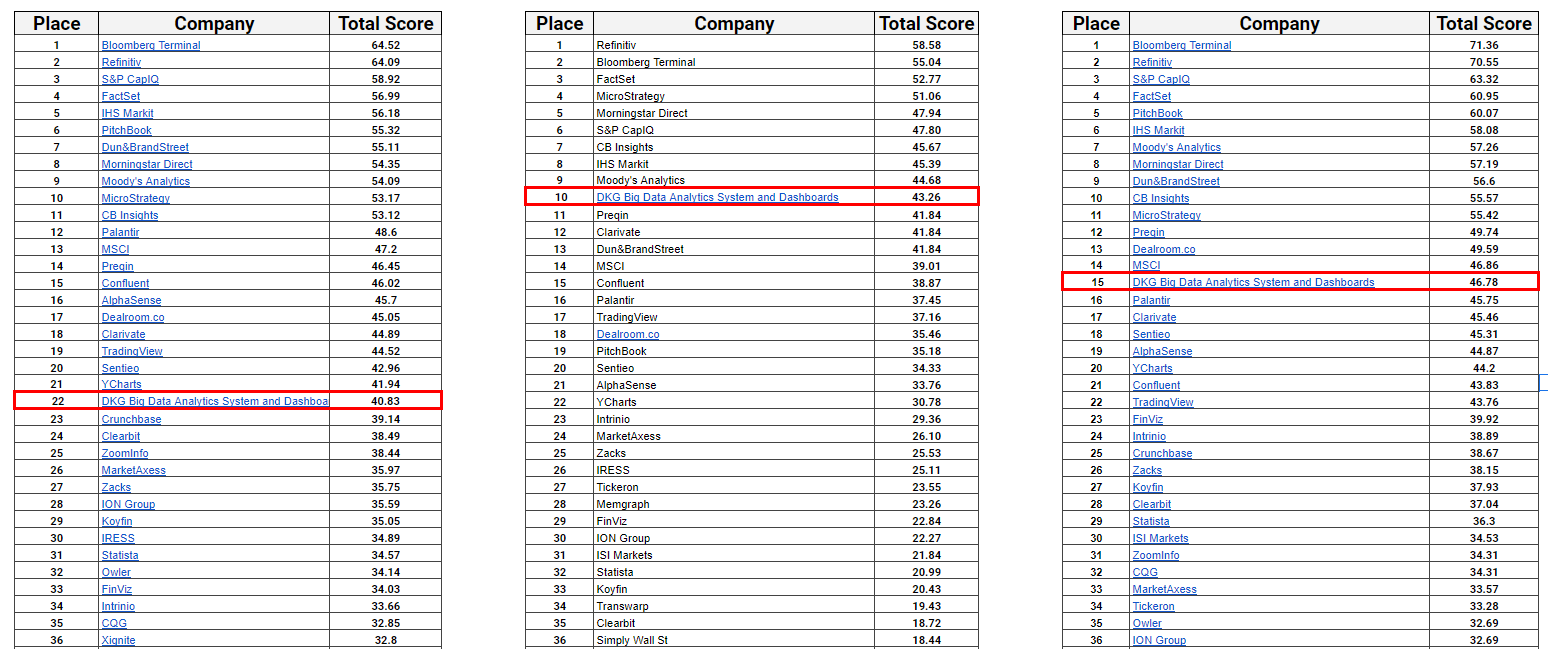Open the Tickeron link scoring 33.28
The image size is (1548, 649).
(x=1153, y=606)
